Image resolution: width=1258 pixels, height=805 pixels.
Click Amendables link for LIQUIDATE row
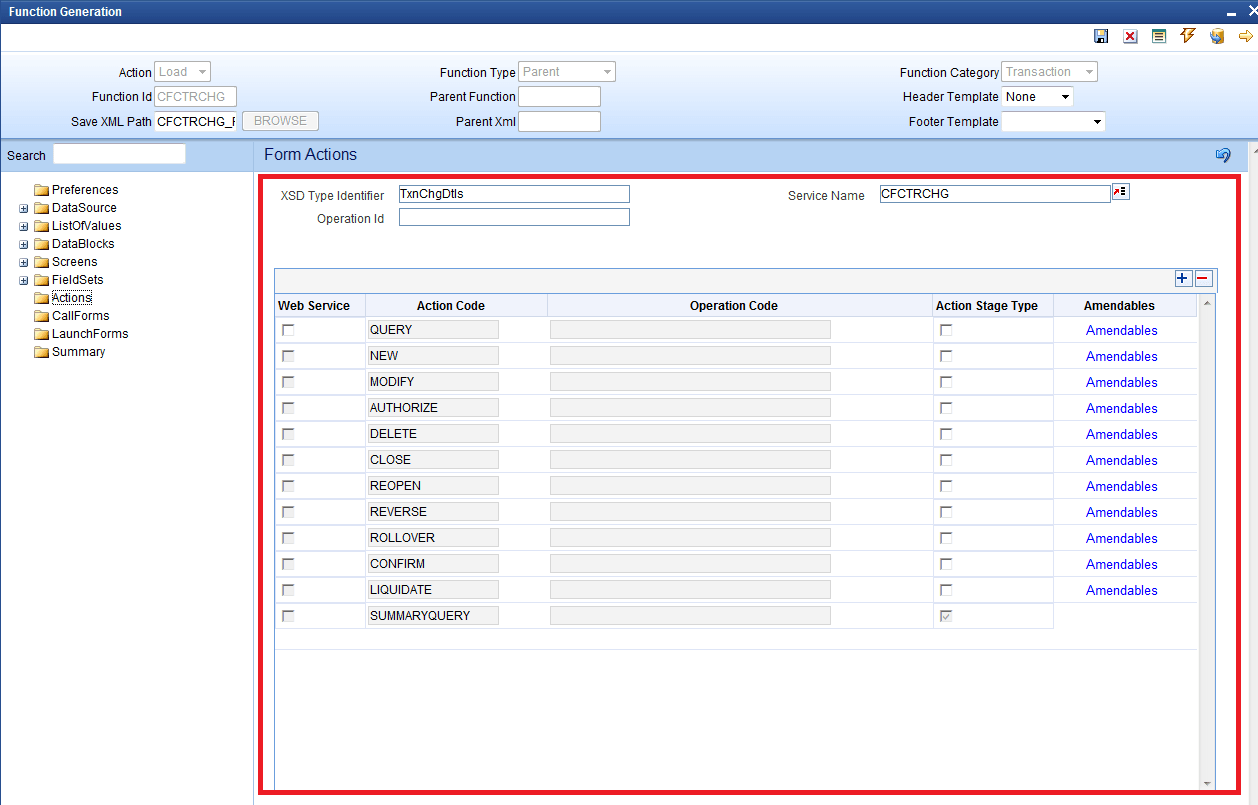click(1121, 590)
